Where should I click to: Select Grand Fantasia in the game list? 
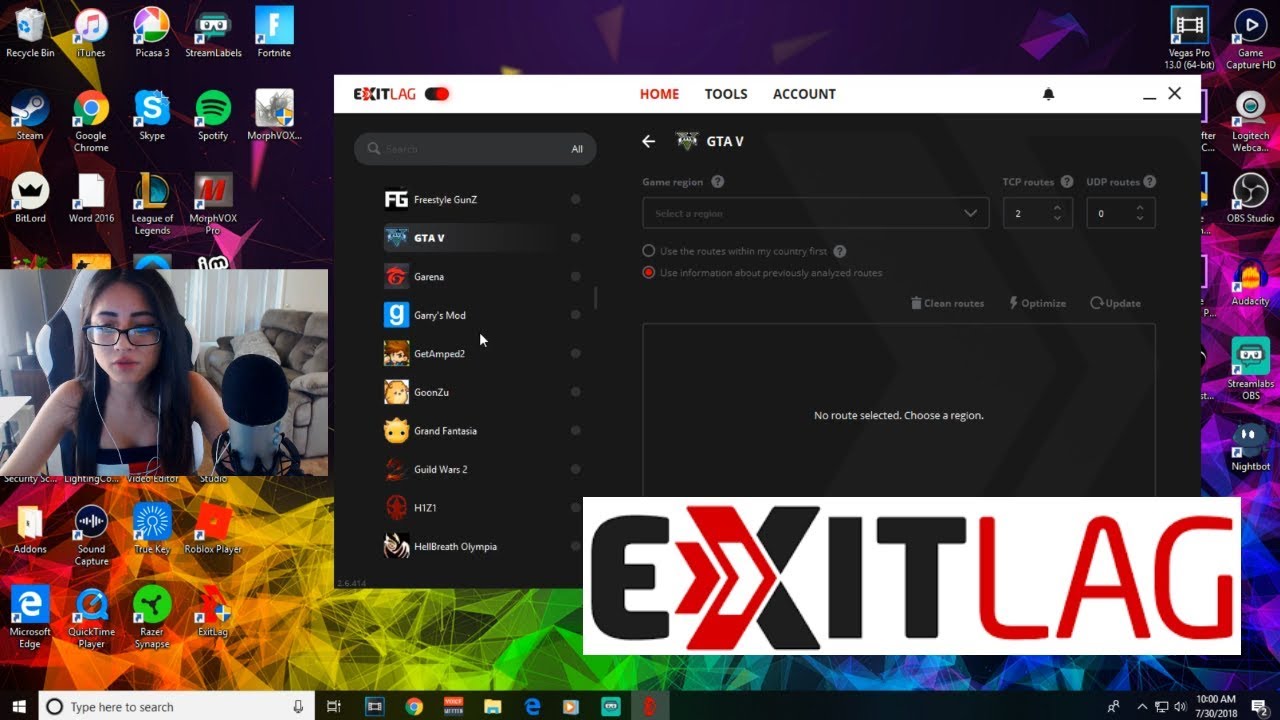(x=482, y=431)
